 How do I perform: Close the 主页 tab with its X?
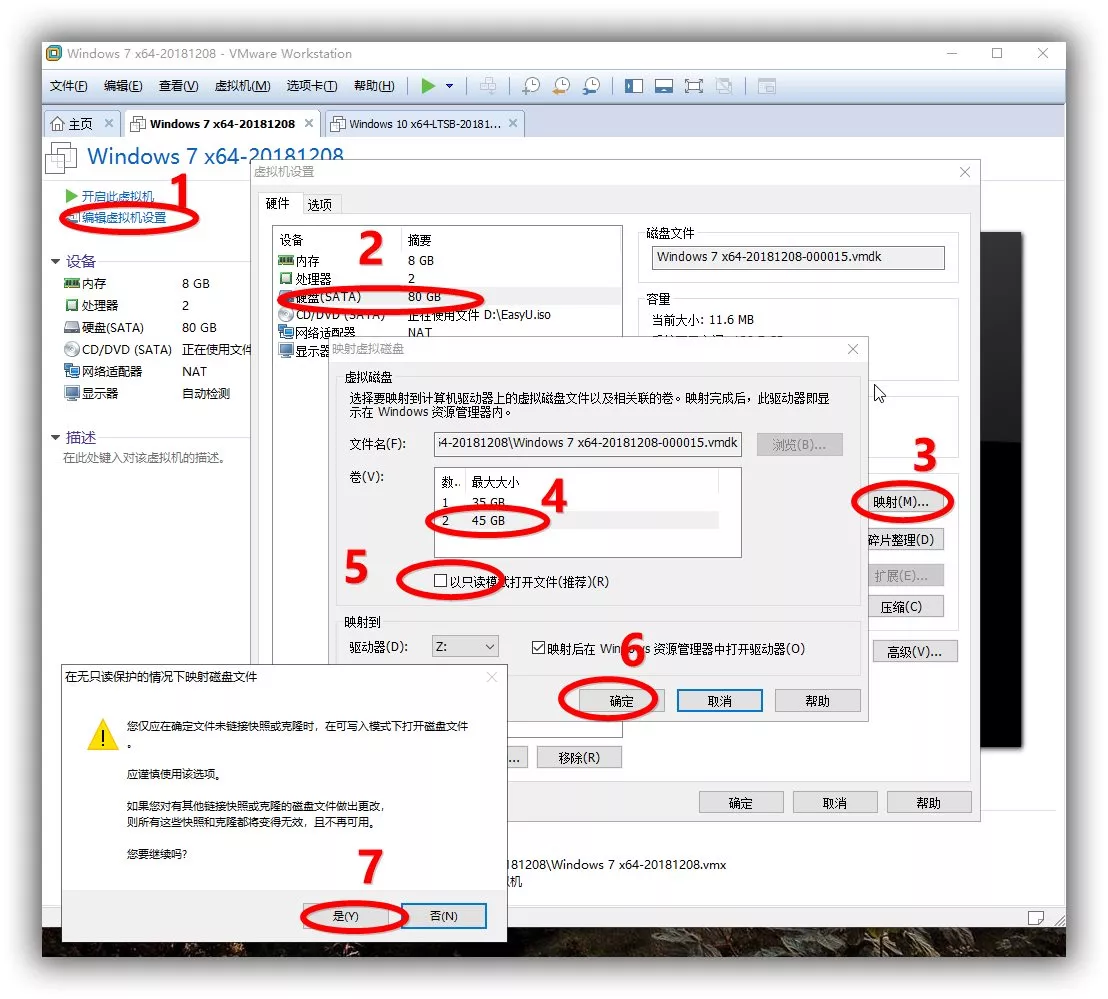pyautogui.click(x=109, y=123)
